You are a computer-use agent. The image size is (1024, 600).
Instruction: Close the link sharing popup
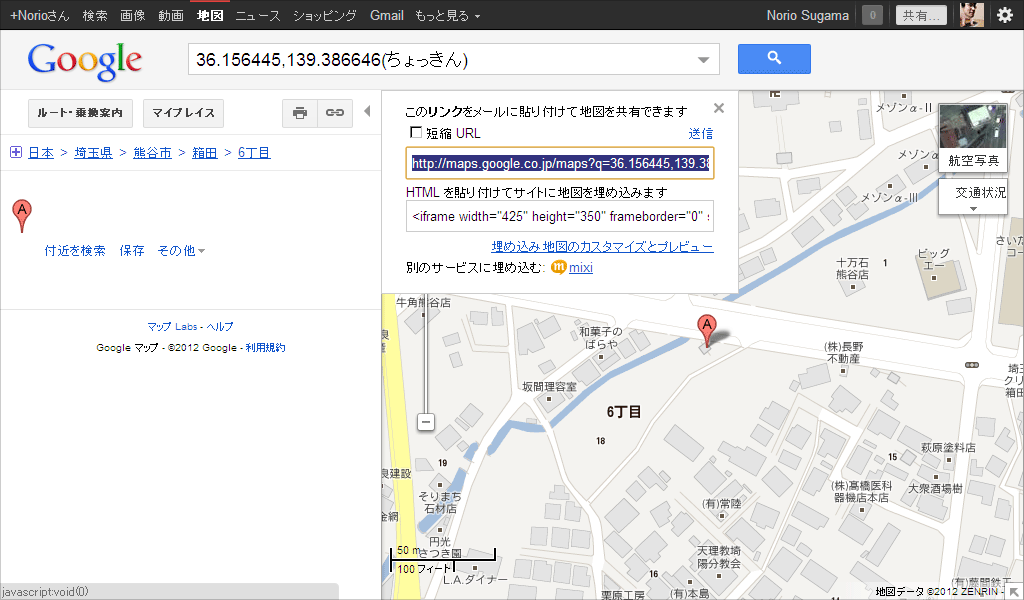click(x=718, y=108)
